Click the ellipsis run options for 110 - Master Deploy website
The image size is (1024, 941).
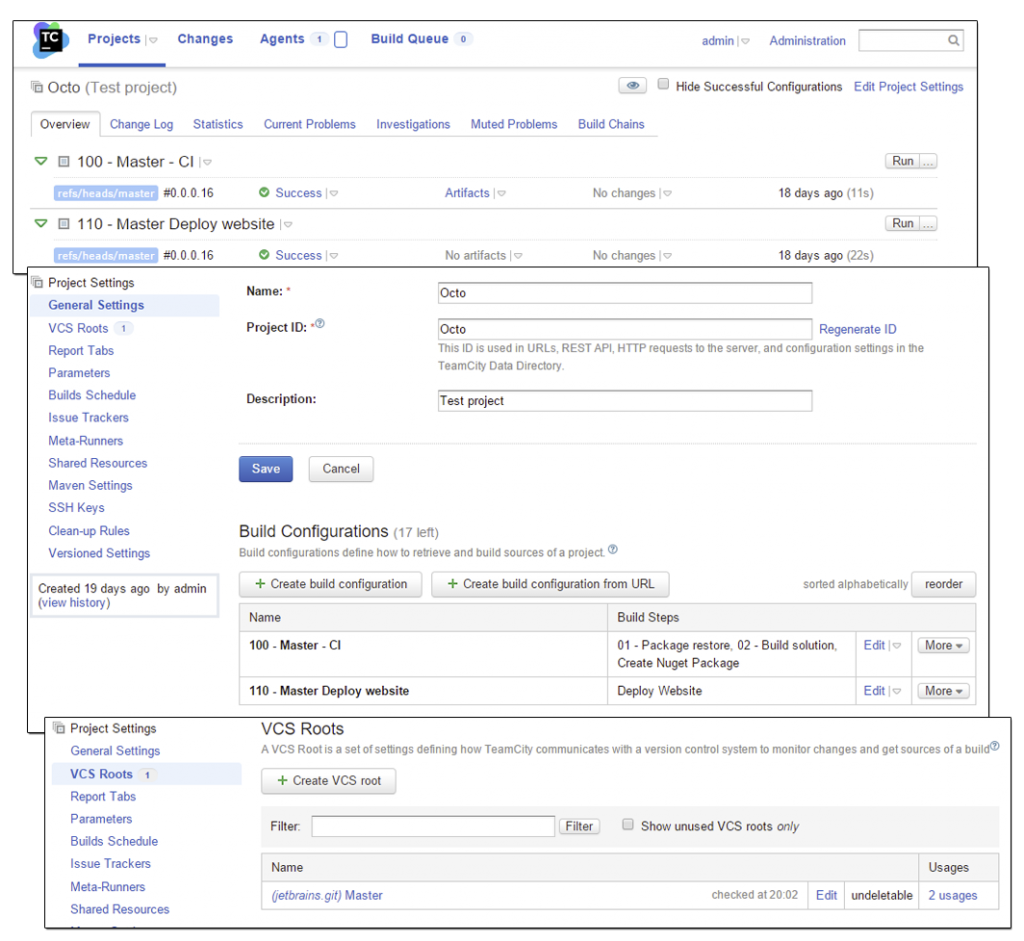(928, 223)
